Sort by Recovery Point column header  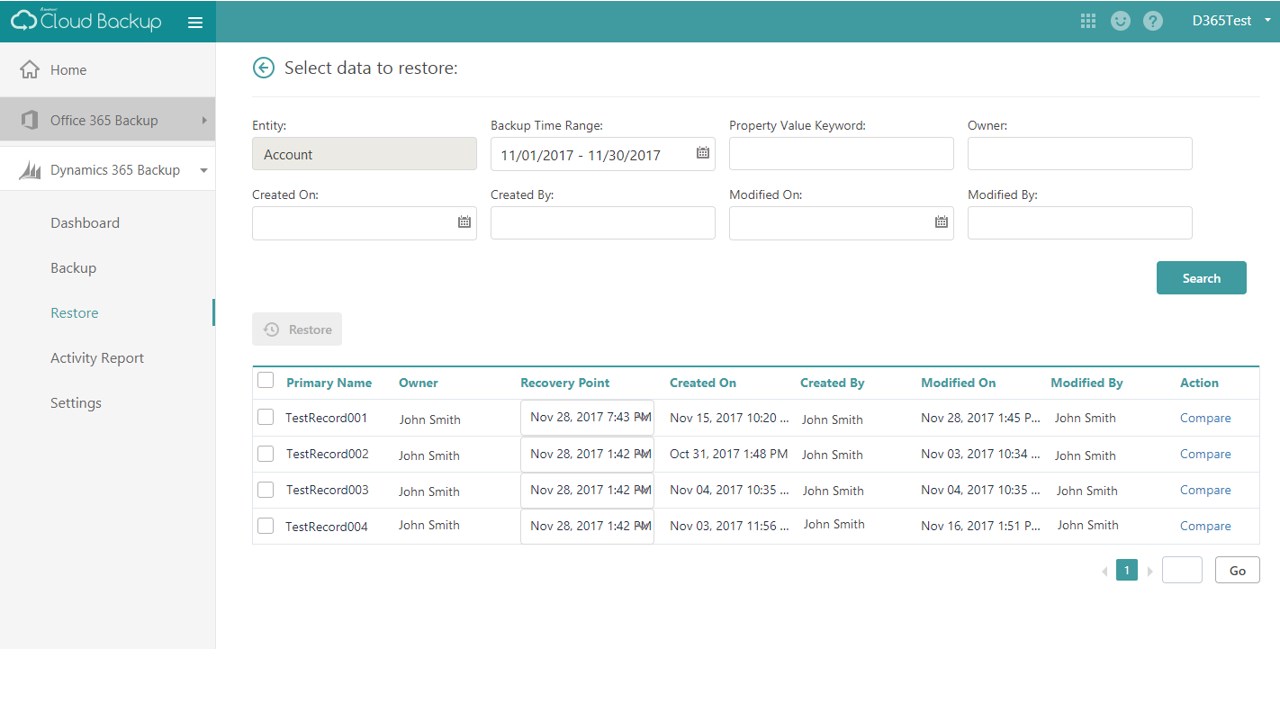[565, 383]
